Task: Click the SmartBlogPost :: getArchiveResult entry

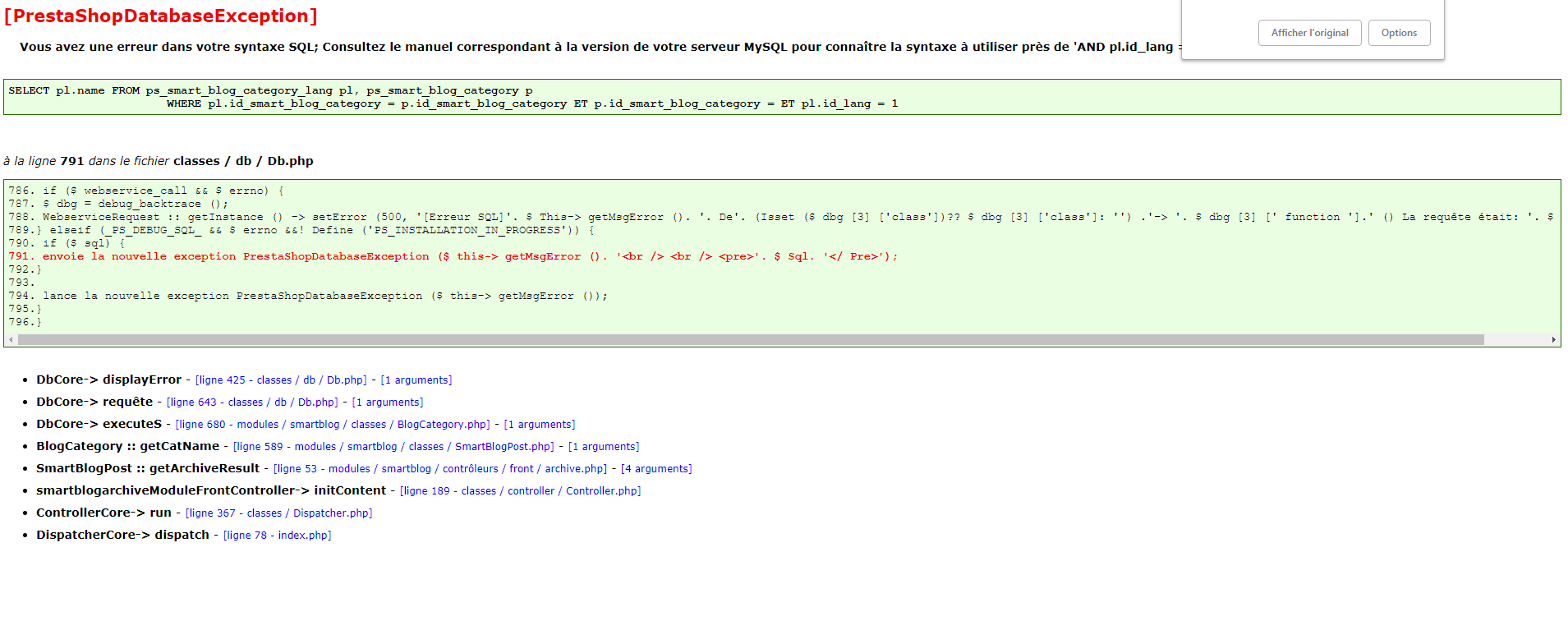Action: tap(148, 468)
